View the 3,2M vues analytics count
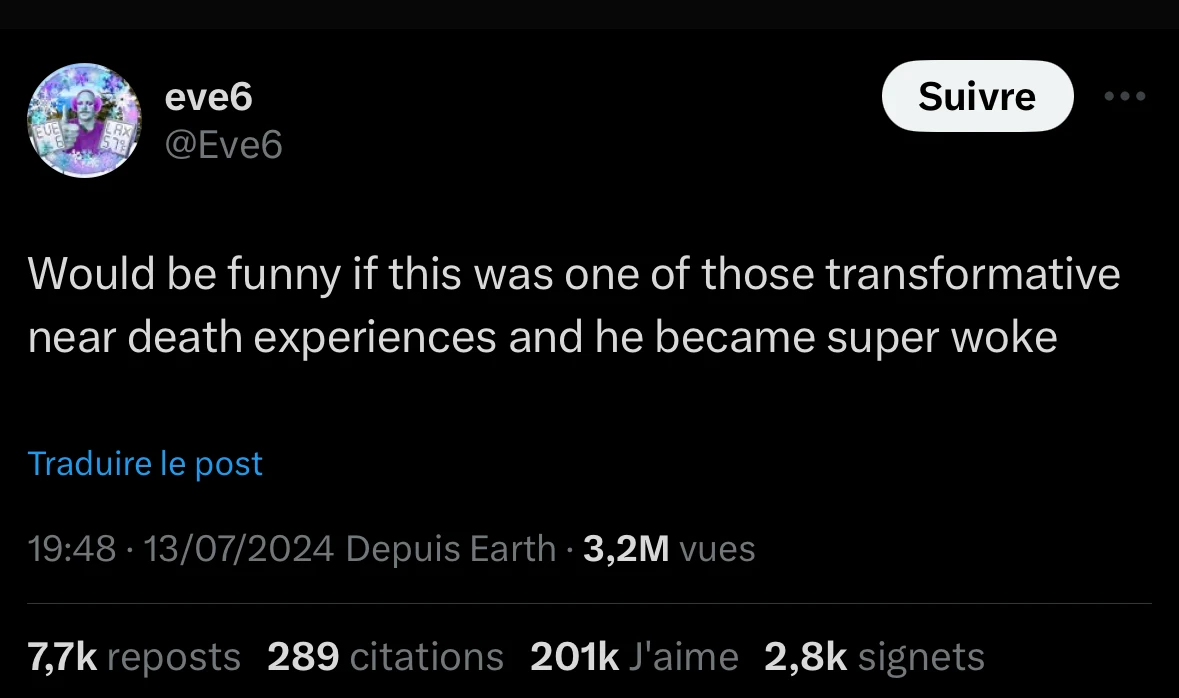The image size is (1179, 698). click(x=626, y=548)
